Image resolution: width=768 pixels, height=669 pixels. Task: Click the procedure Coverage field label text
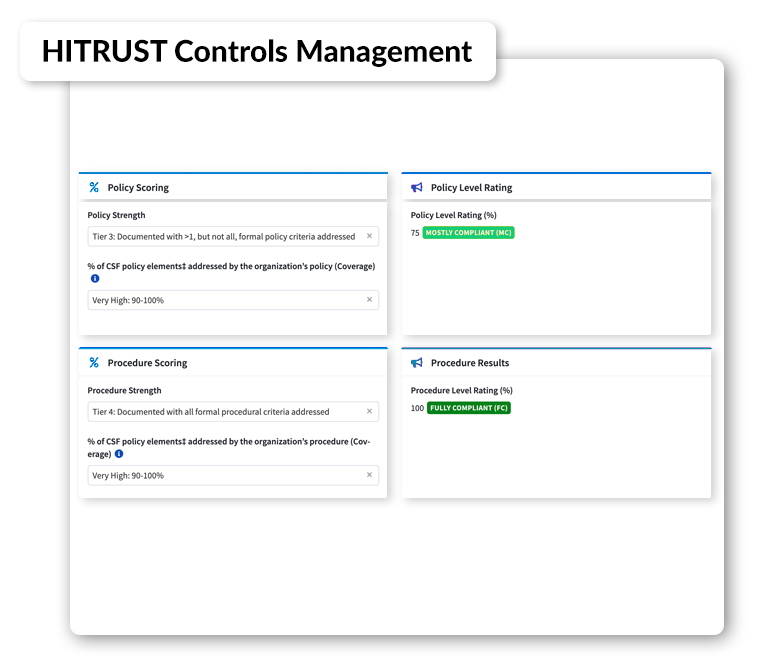[229, 448]
